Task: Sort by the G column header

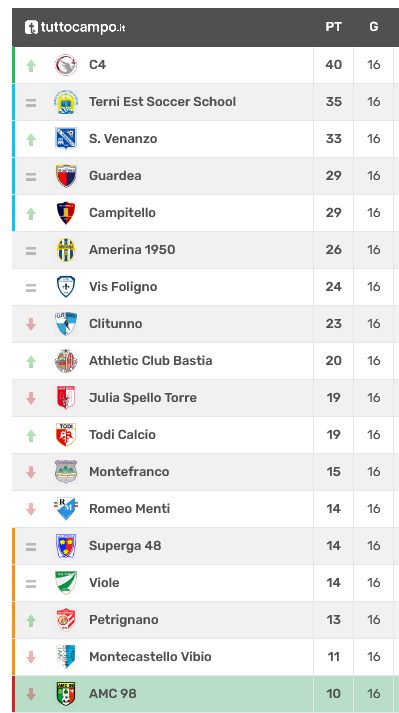Action: pos(374,27)
